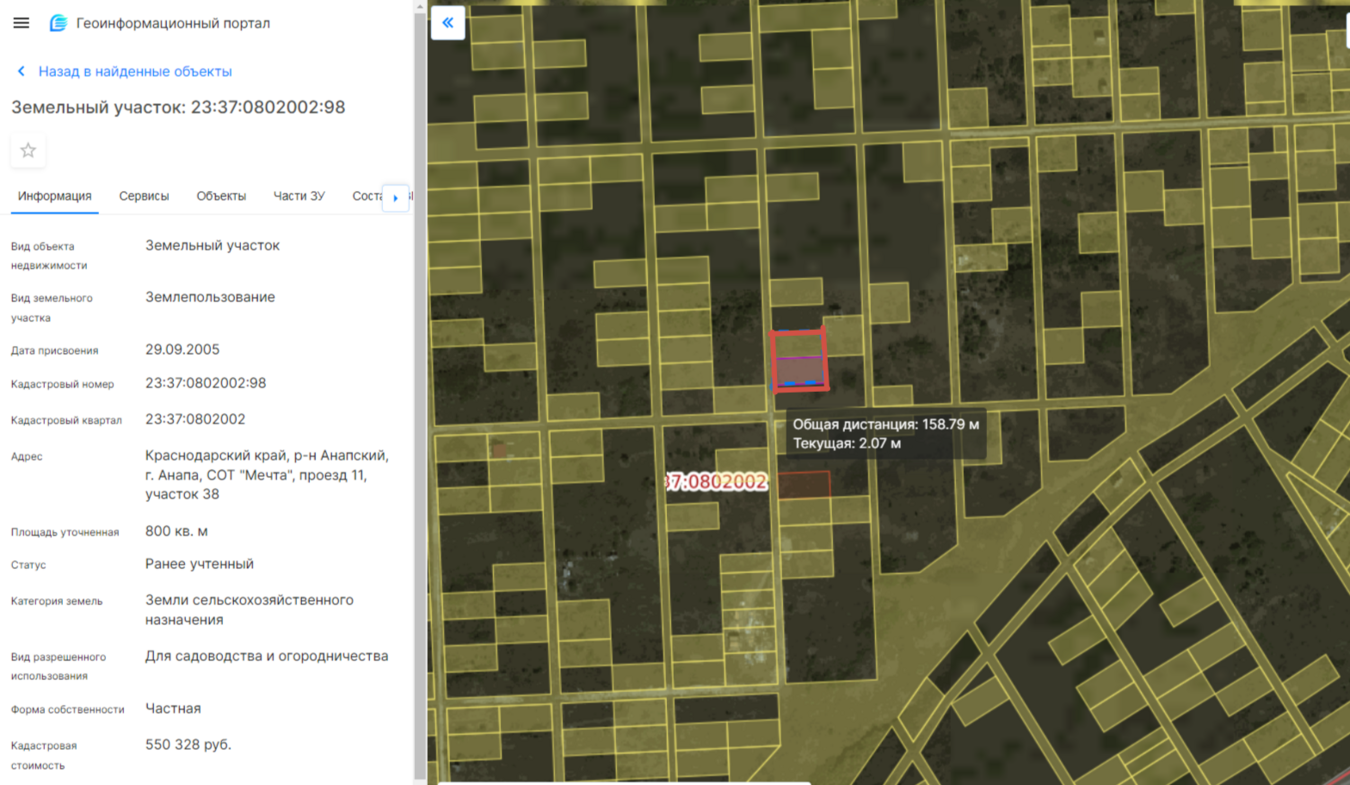
Task: Click the info panel vertical scrollbar
Action: (x=418, y=390)
